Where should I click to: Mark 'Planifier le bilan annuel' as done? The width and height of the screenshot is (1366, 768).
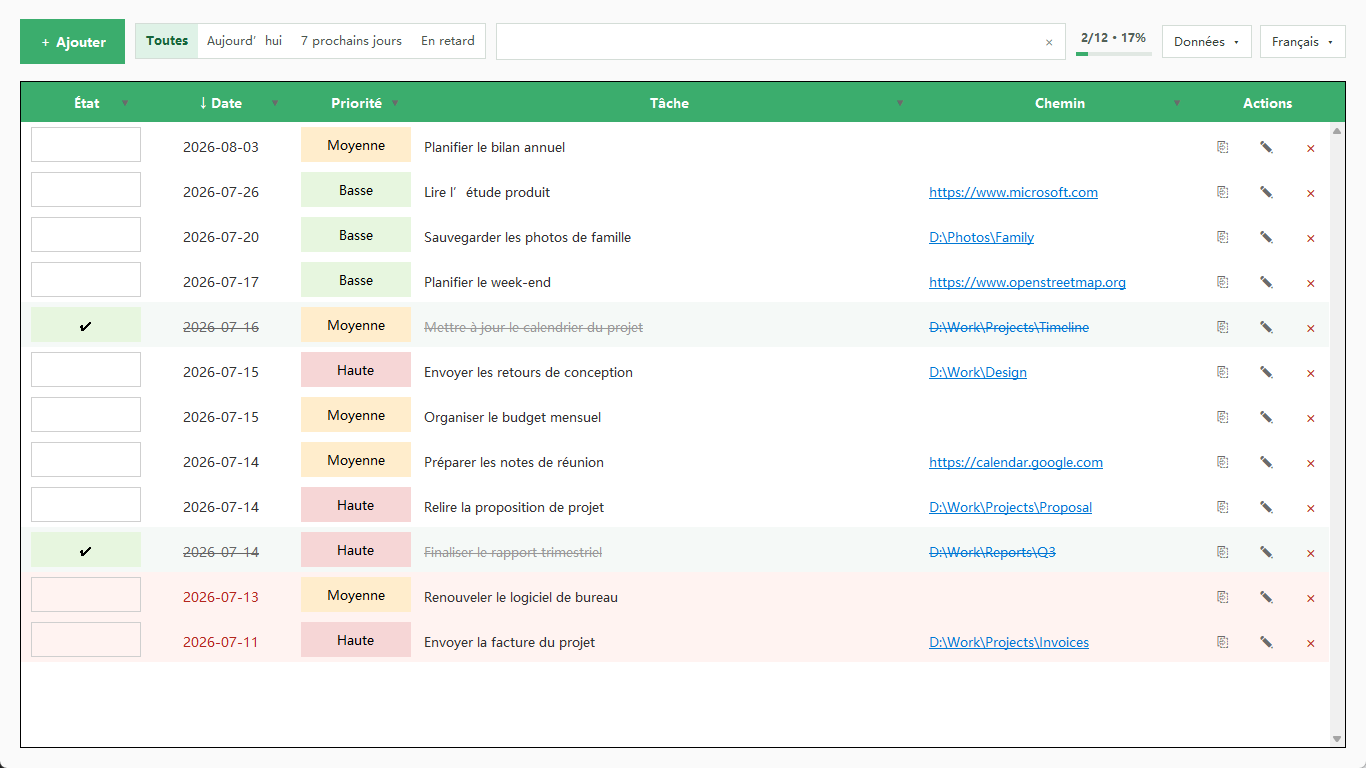point(86,144)
